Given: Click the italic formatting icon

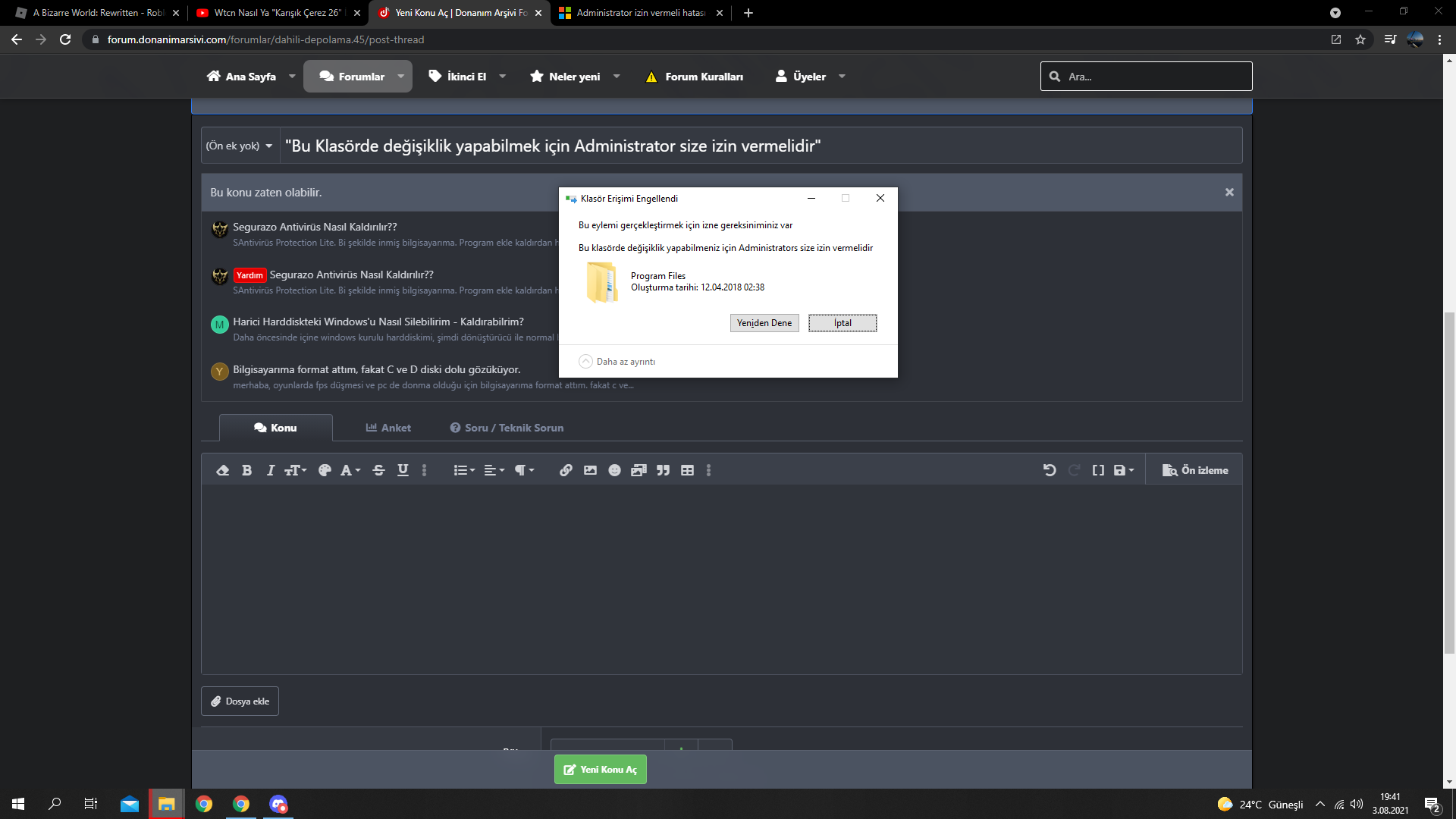Looking at the screenshot, I should coord(270,470).
